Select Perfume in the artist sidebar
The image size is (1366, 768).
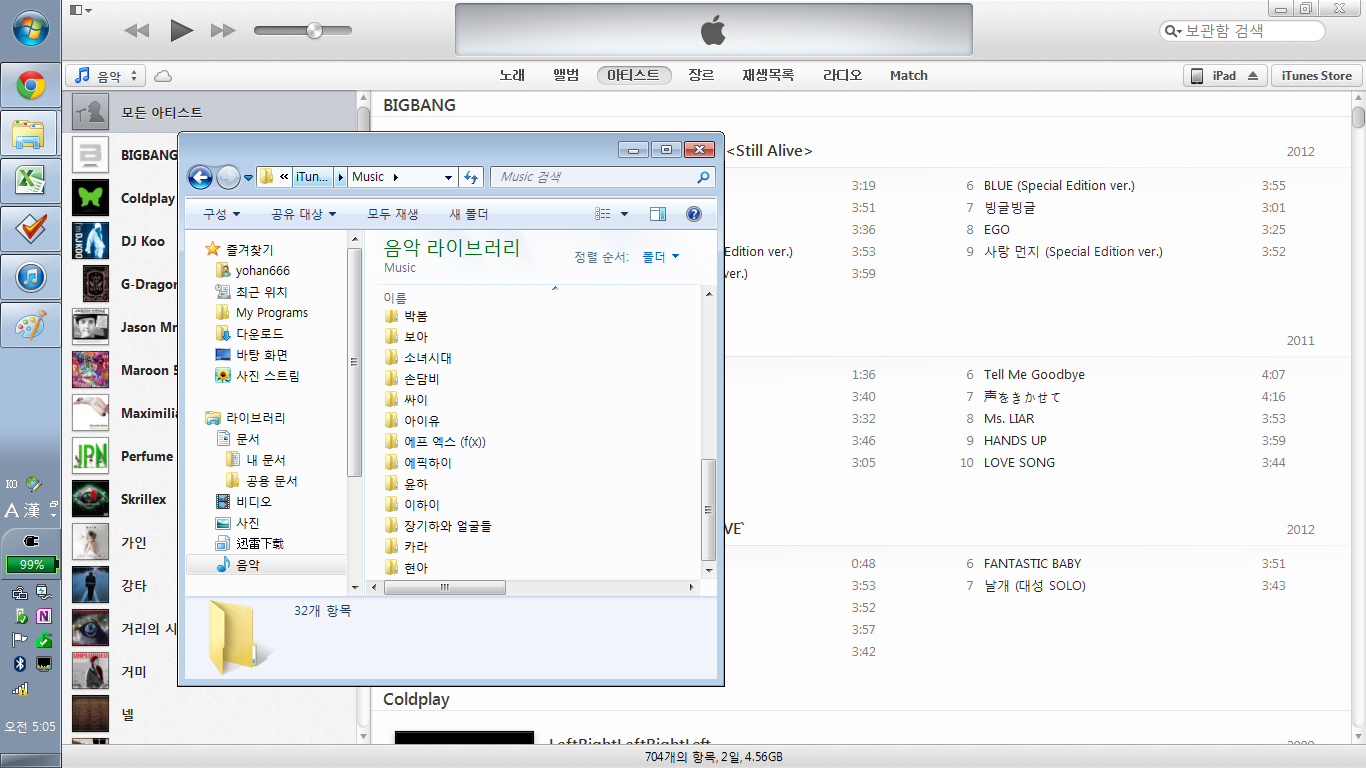pyautogui.click(x=147, y=456)
